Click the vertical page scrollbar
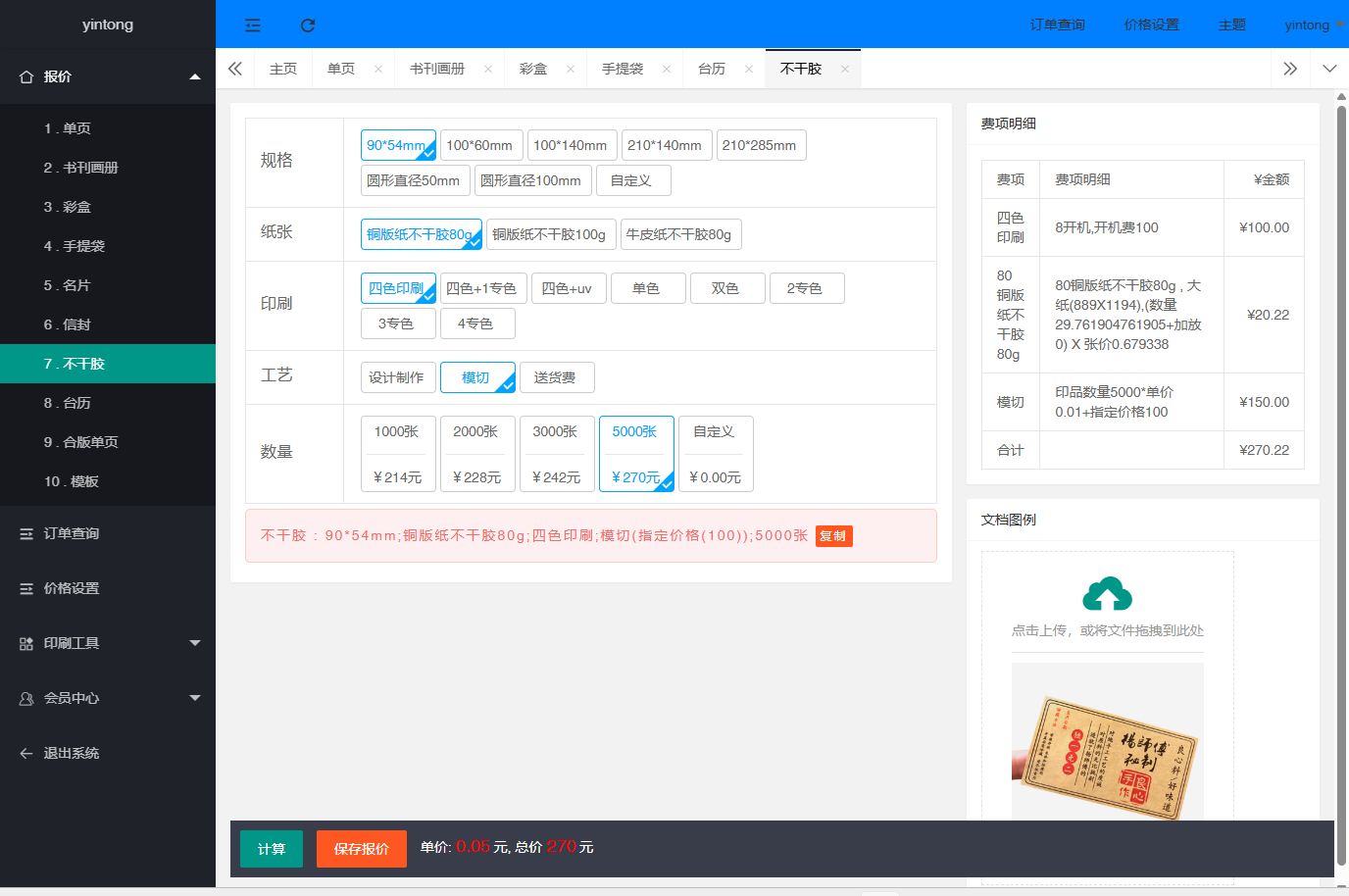Viewport: 1349px width, 896px height. [1341, 486]
